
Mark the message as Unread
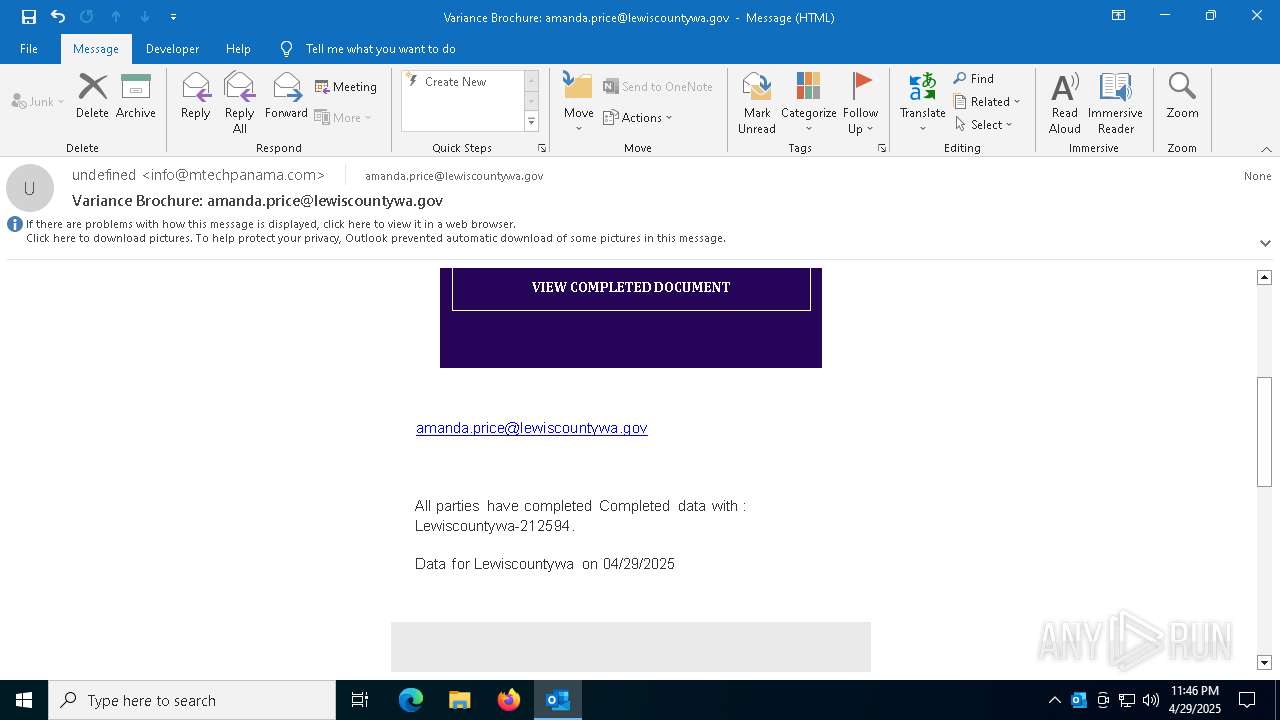[757, 102]
